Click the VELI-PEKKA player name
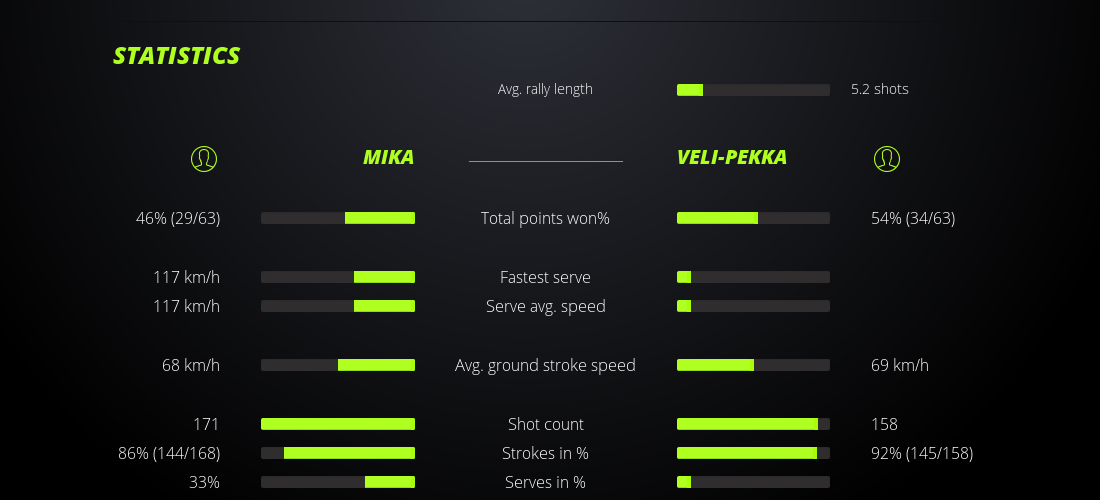This screenshot has height=500, width=1100. tap(731, 157)
